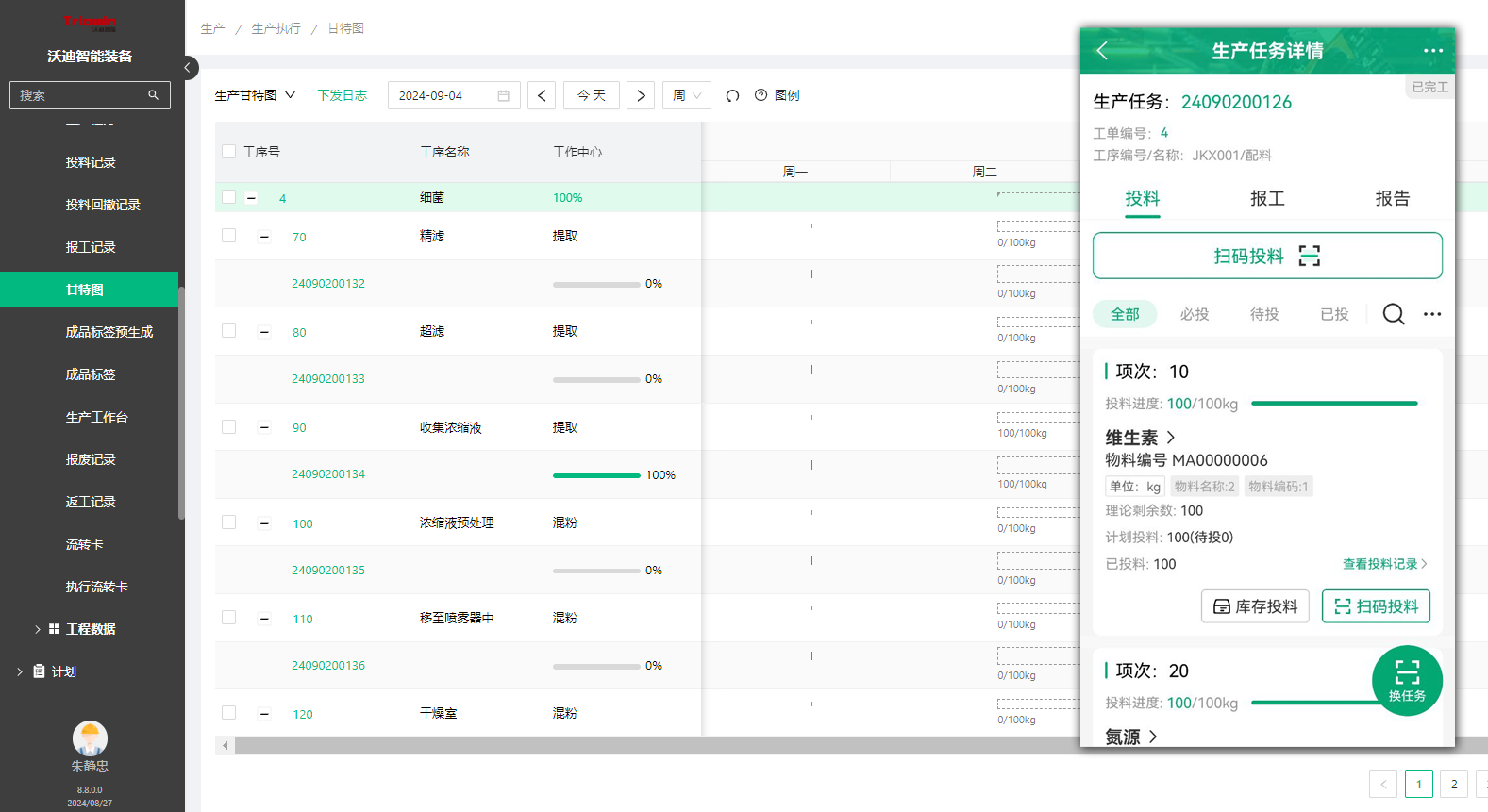
Task: Open the 生产甘特图 dropdown
Action: [x=255, y=96]
